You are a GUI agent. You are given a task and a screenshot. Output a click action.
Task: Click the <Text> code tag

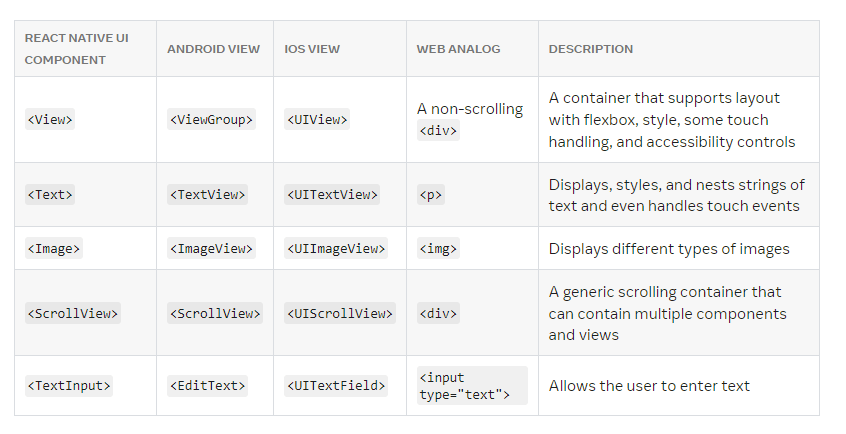pyautogui.click(x=50, y=194)
